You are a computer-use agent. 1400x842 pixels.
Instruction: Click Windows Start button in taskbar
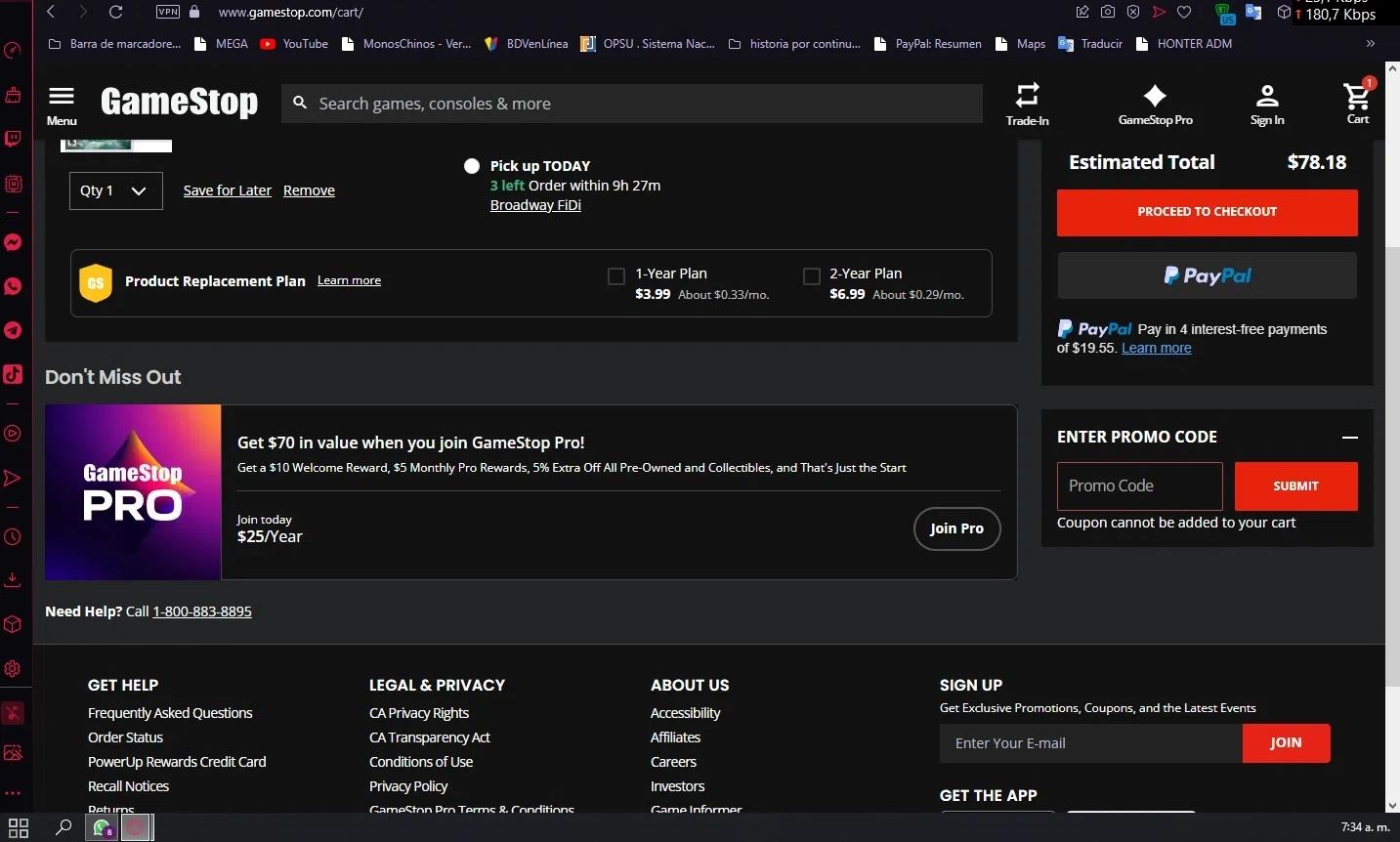[x=19, y=828]
